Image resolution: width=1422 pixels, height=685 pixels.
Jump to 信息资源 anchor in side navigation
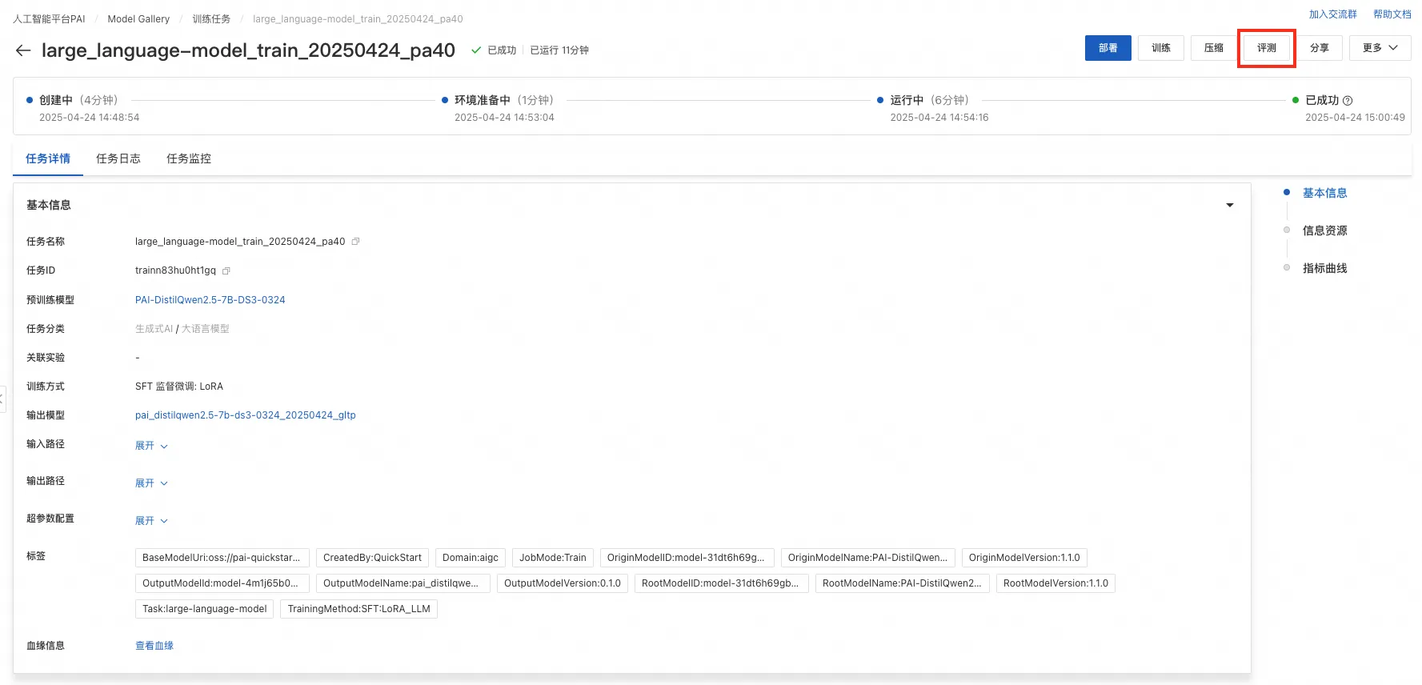click(1325, 231)
